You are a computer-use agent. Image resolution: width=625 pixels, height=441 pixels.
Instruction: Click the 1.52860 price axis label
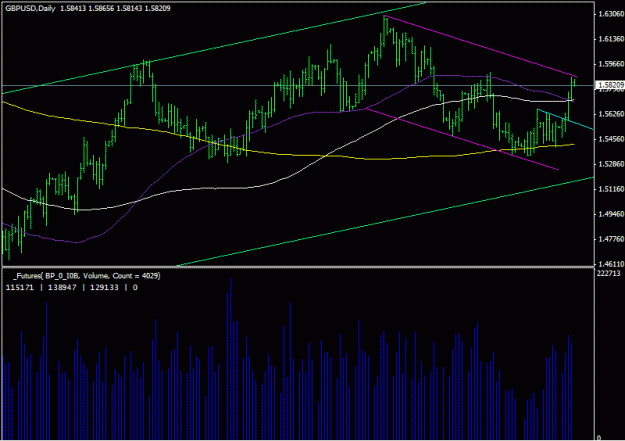pos(611,164)
